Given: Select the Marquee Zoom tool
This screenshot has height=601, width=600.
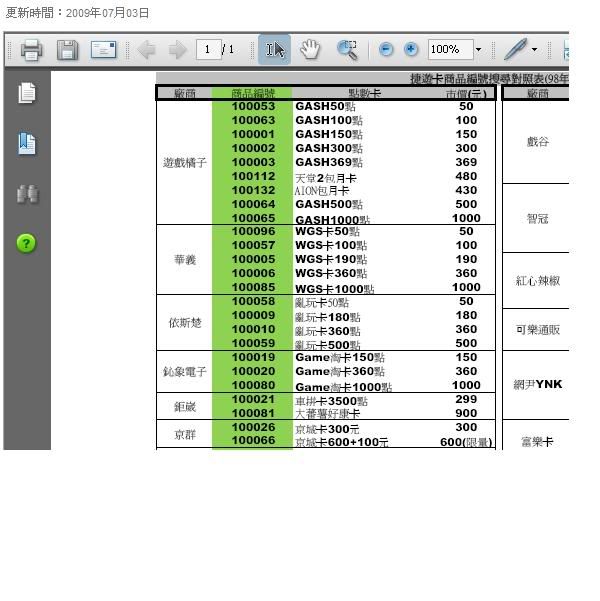Looking at the screenshot, I should pos(347,49).
